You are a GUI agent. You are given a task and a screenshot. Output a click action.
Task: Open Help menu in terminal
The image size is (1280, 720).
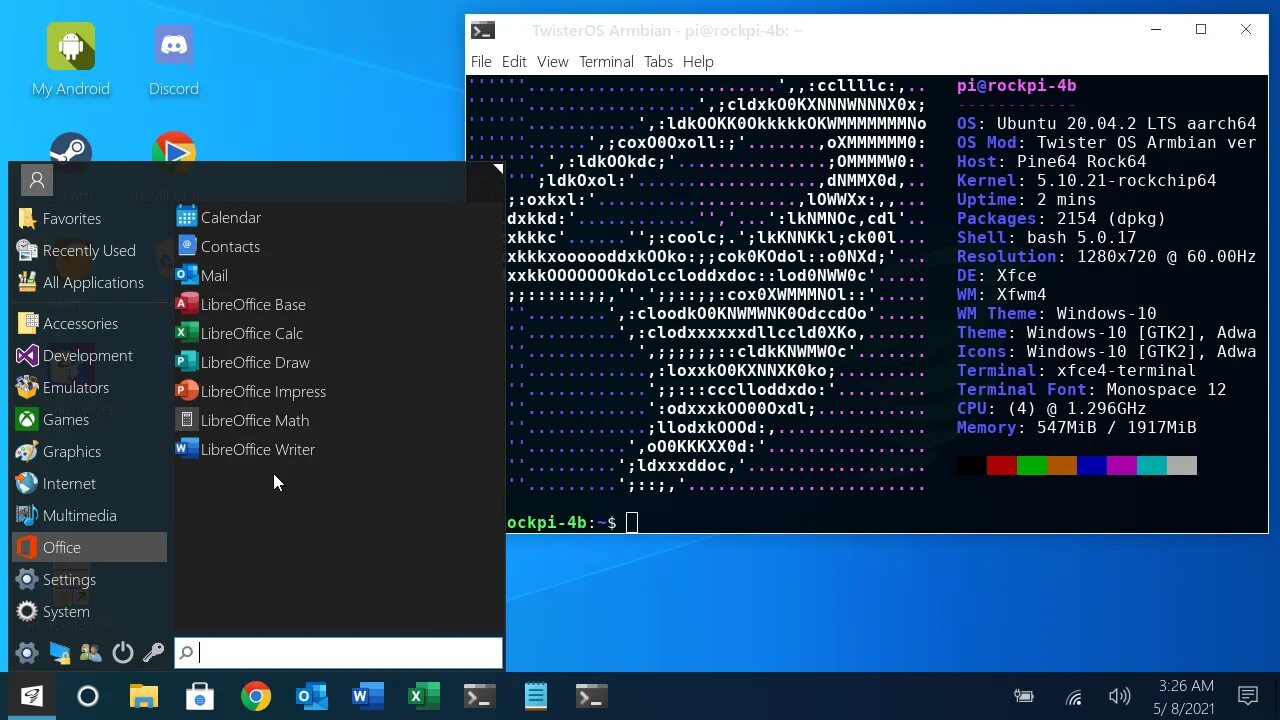[698, 61]
